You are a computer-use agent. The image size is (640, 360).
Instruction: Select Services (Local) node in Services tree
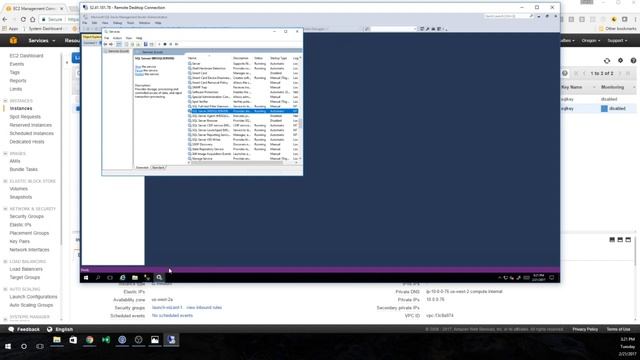click(117, 51)
